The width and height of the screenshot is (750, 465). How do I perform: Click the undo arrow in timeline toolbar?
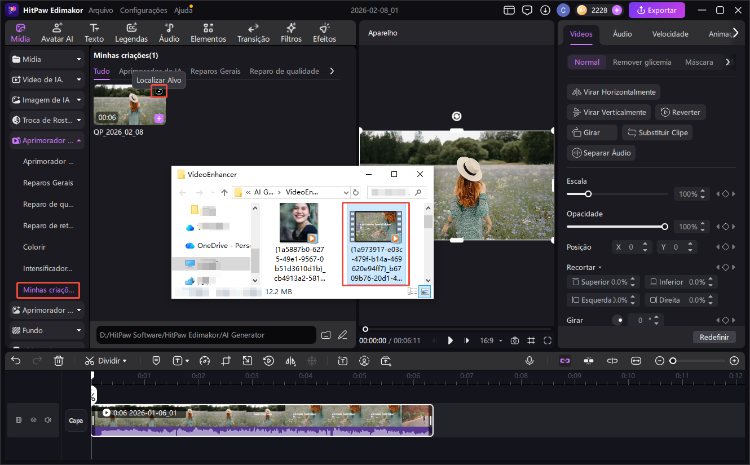click(16, 361)
